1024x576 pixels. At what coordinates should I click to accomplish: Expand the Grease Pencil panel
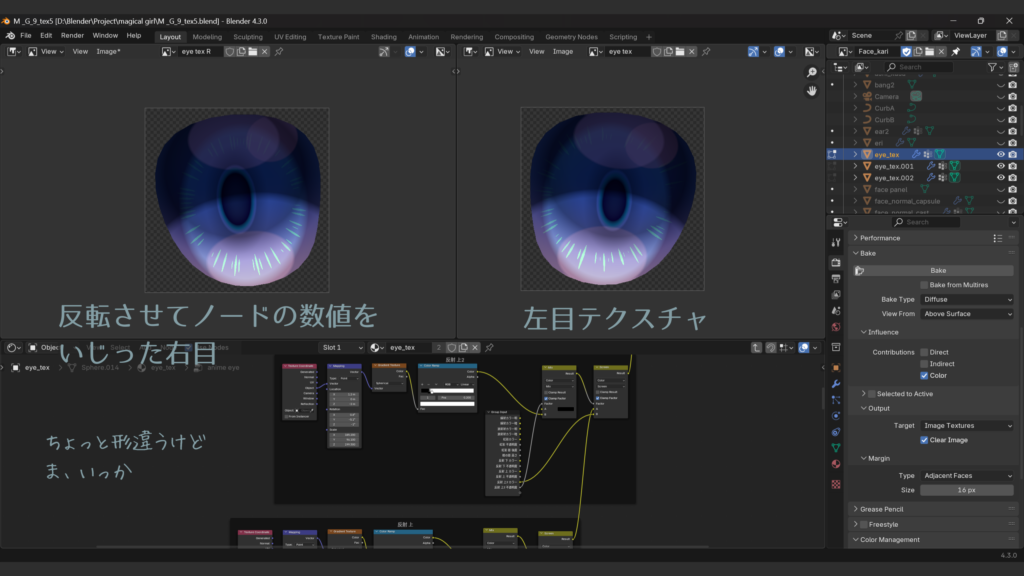pos(881,509)
